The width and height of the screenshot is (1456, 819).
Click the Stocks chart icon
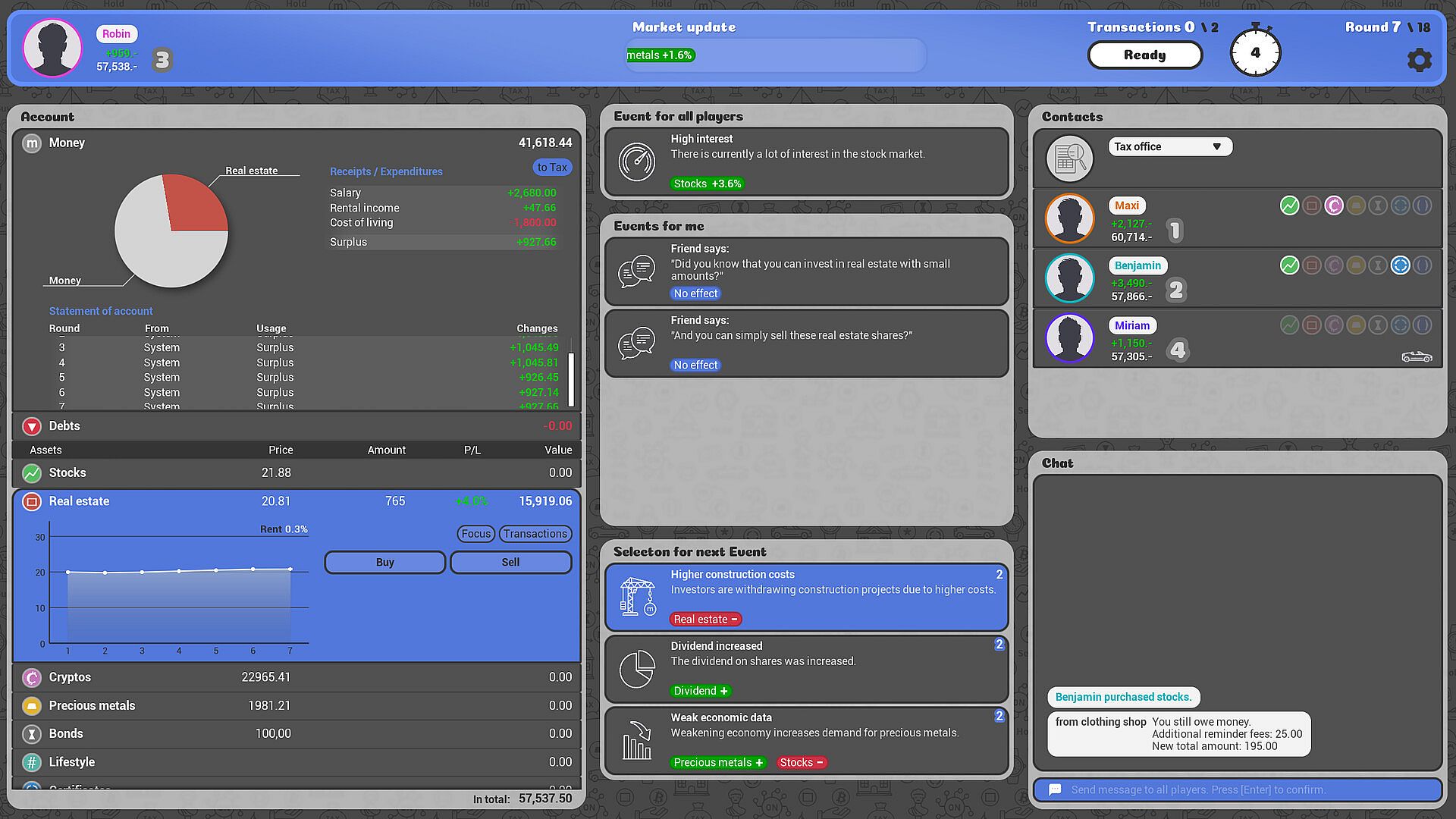click(31, 473)
